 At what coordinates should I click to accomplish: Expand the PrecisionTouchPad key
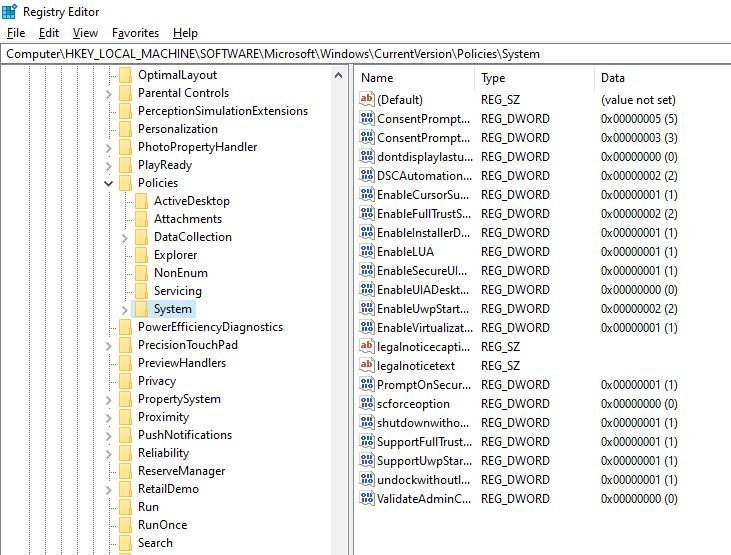[109, 346]
